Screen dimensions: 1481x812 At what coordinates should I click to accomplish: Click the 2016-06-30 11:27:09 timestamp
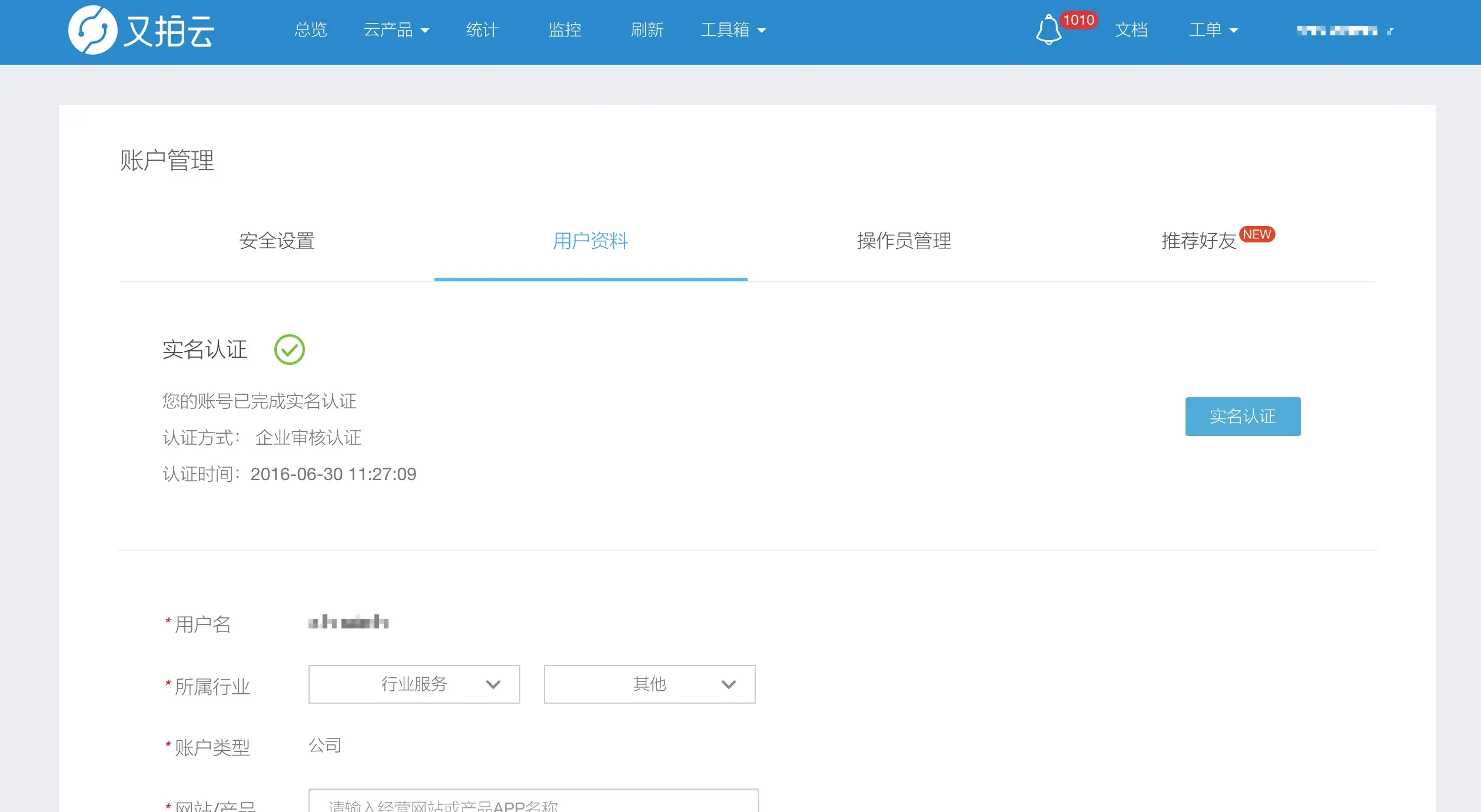point(333,474)
